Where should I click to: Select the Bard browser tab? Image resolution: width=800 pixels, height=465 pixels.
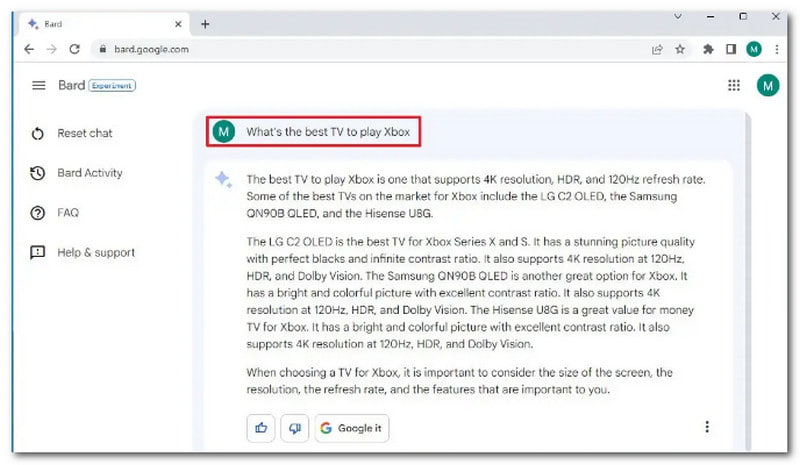click(104, 24)
